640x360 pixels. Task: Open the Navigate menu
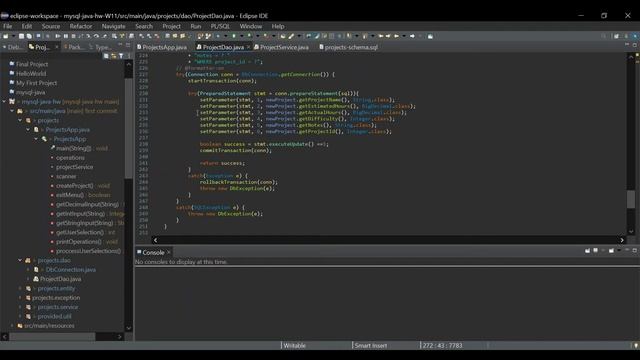[113, 26]
